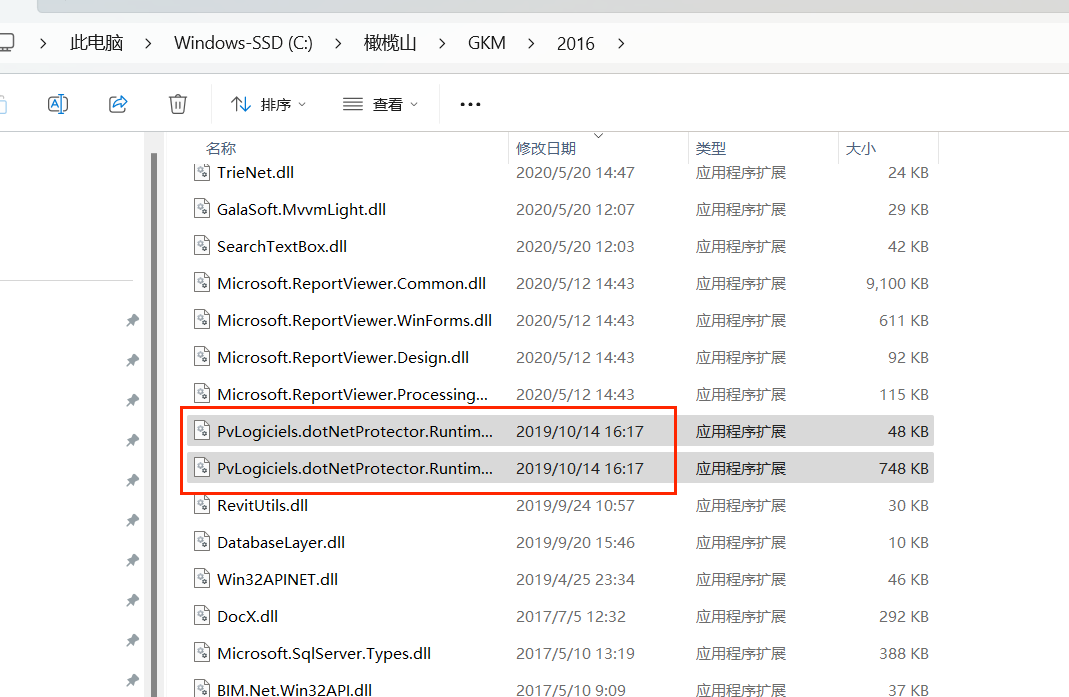Image resolution: width=1069 pixels, height=697 pixels.
Task: Select file Microsoft.ReportViewer.Processing...
Action: [x=560, y=394]
